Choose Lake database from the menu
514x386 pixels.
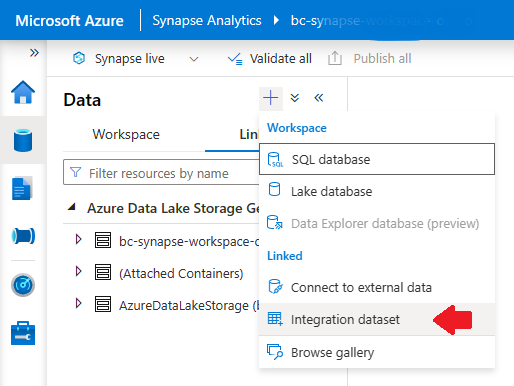click(x=377, y=191)
